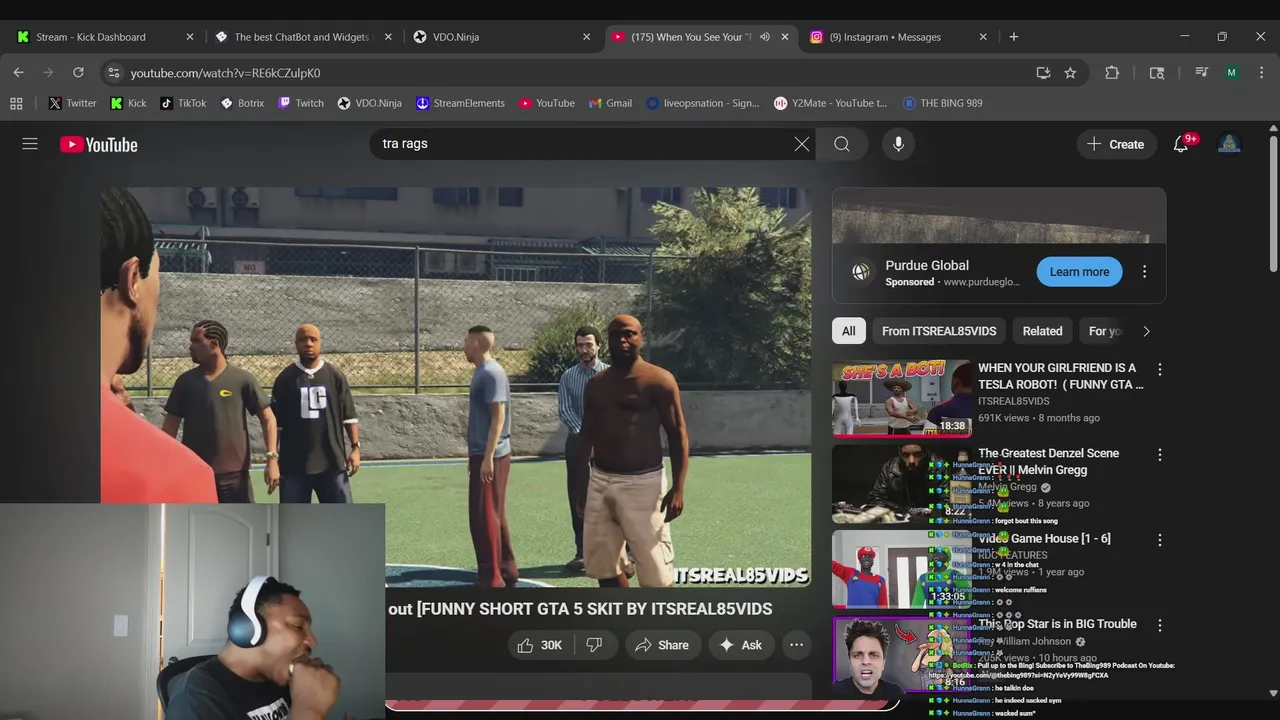Clear the YouTube search box text
This screenshot has height=720, width=1280.
802,144
